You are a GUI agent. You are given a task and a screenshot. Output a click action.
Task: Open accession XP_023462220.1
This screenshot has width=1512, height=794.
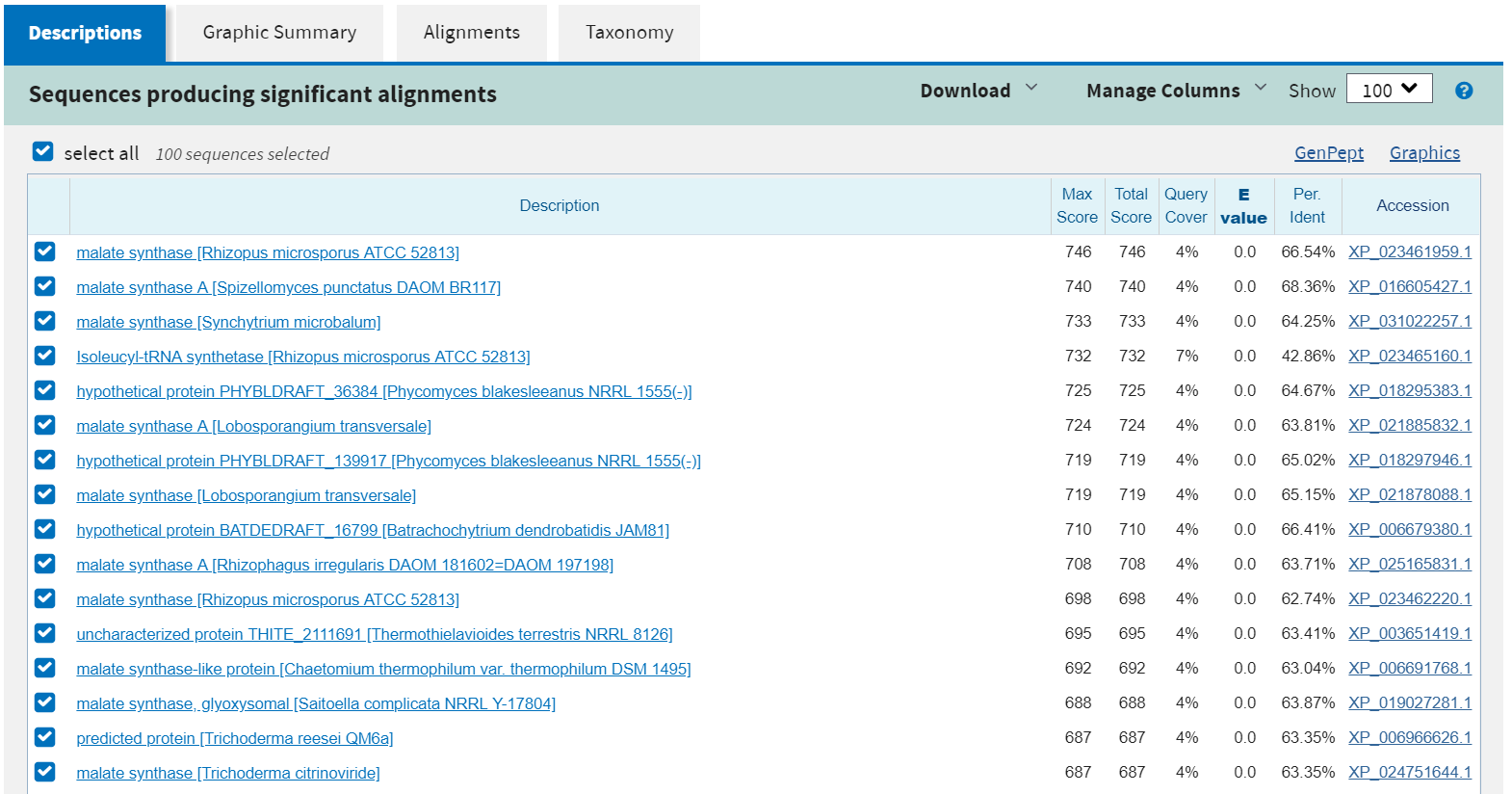click(1410, 598)
